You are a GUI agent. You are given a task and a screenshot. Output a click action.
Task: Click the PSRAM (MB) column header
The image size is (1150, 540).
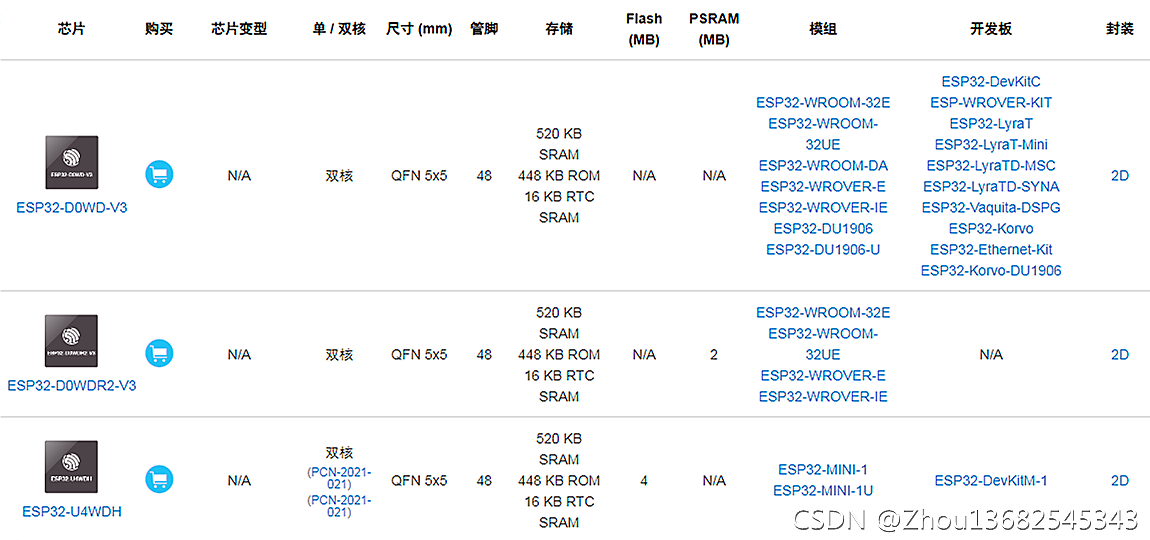pos(714,29)
